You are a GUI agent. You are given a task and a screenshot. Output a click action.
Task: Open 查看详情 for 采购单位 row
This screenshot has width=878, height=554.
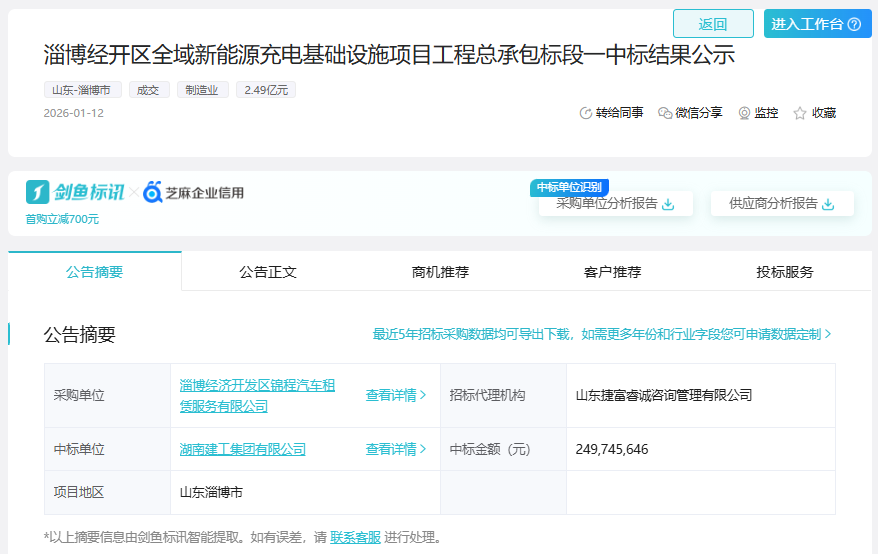coord(396,395)
